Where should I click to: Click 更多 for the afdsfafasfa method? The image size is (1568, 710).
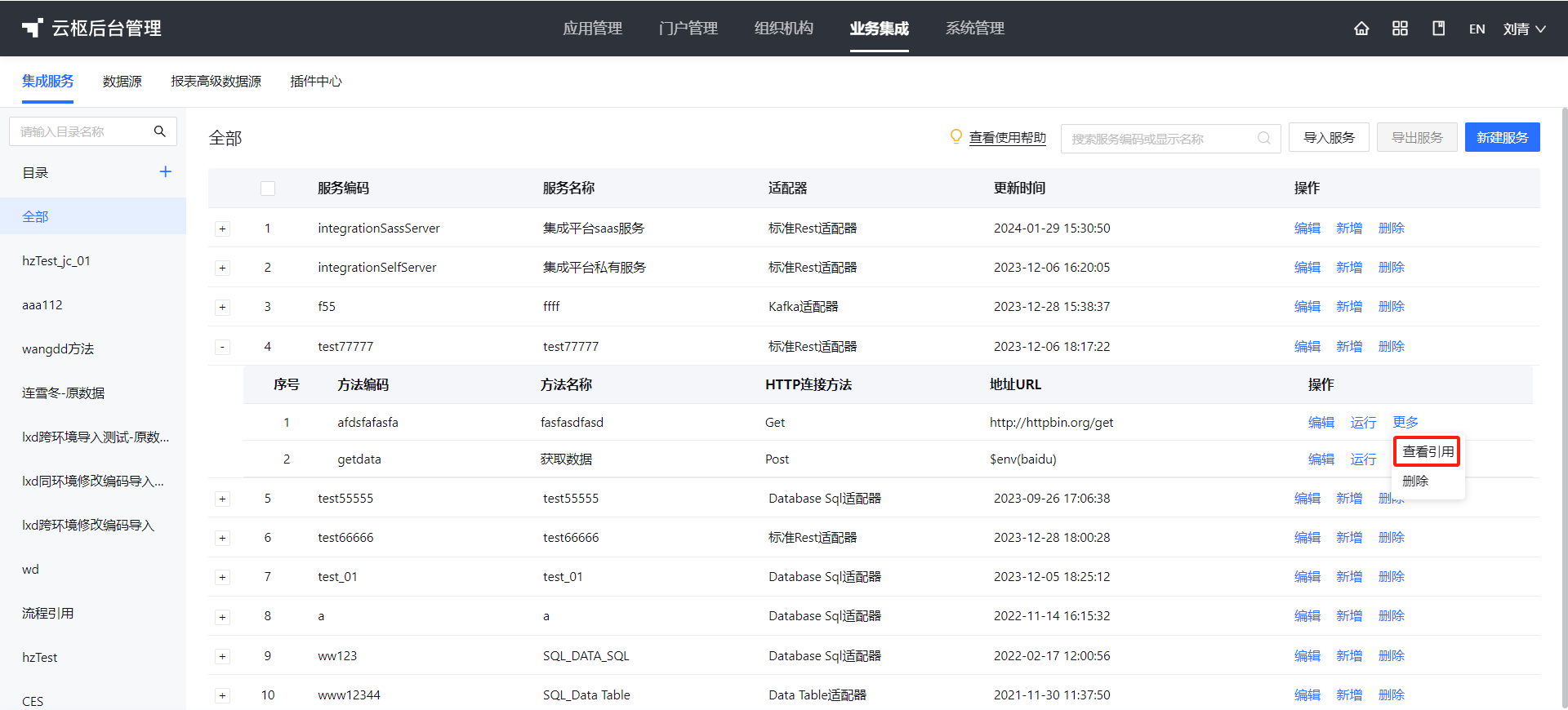coord(1405,422)
